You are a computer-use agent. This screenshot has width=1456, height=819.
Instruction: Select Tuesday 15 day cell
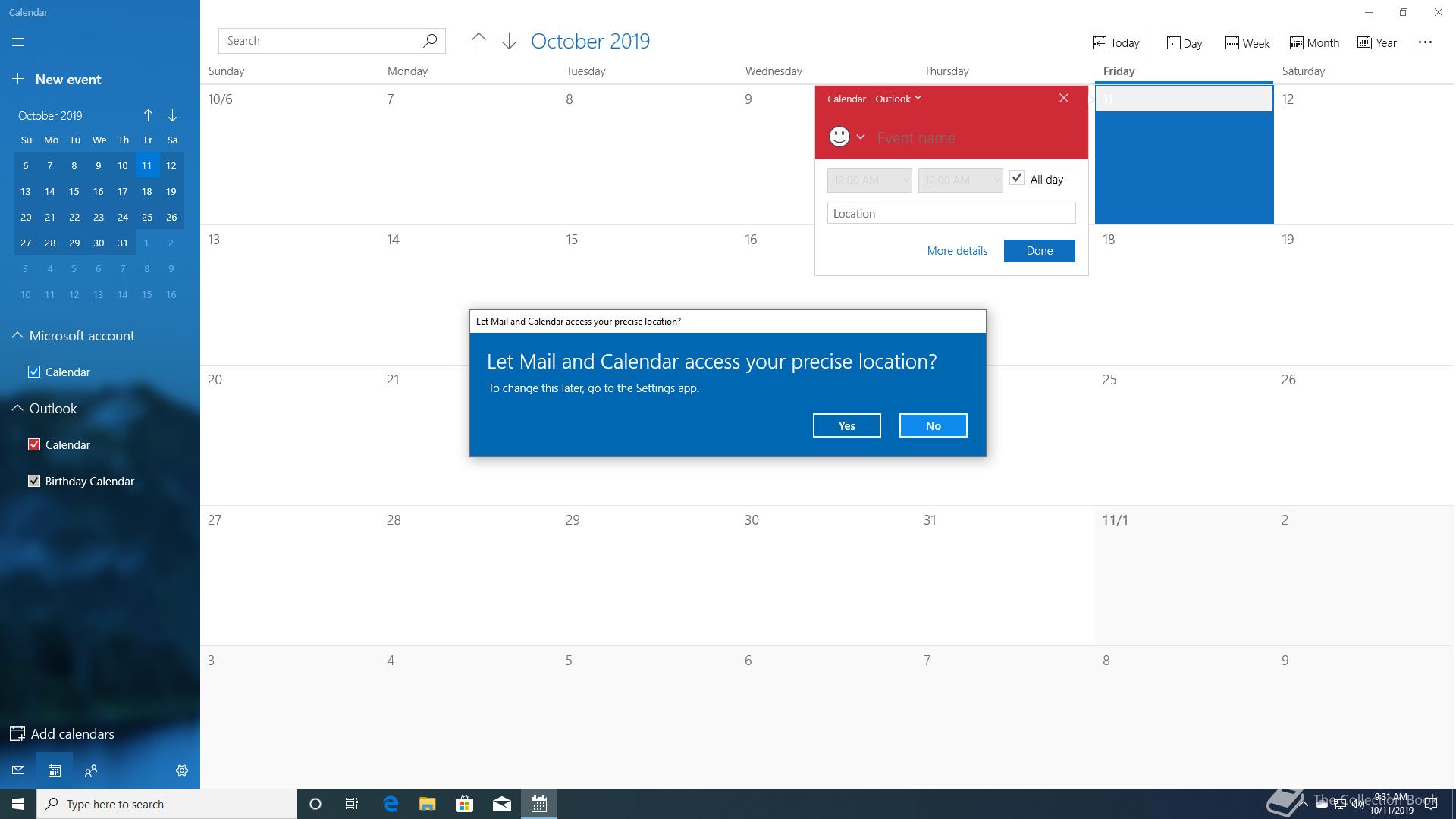[x=648, y=295]
